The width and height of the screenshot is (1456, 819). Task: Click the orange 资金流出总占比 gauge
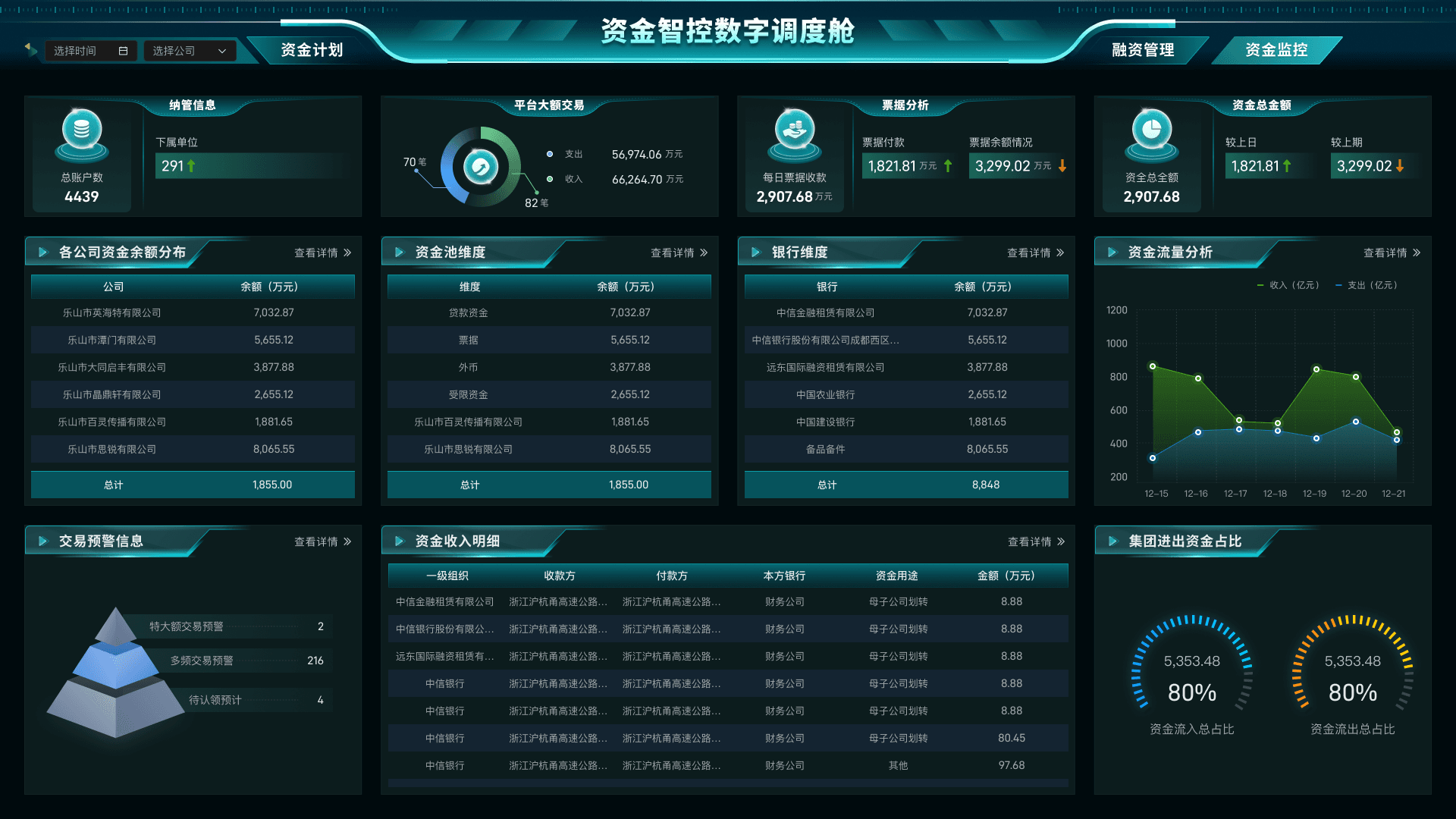click(1352, 664)
